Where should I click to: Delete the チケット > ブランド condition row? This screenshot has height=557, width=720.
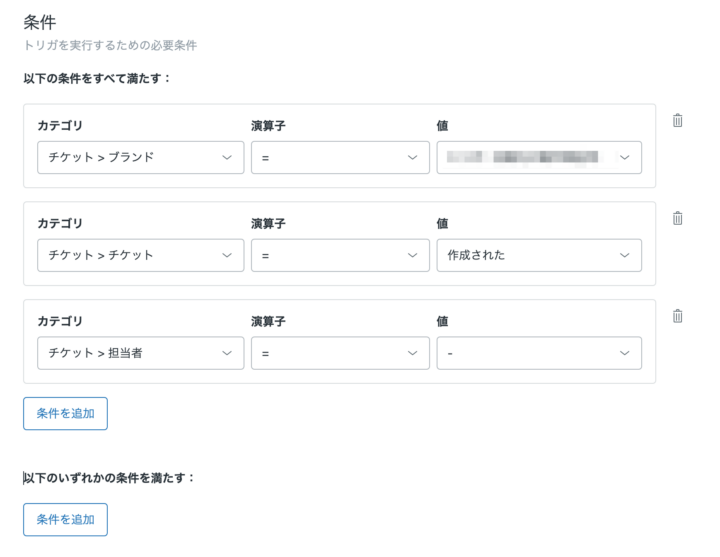(x=677, y=121)
